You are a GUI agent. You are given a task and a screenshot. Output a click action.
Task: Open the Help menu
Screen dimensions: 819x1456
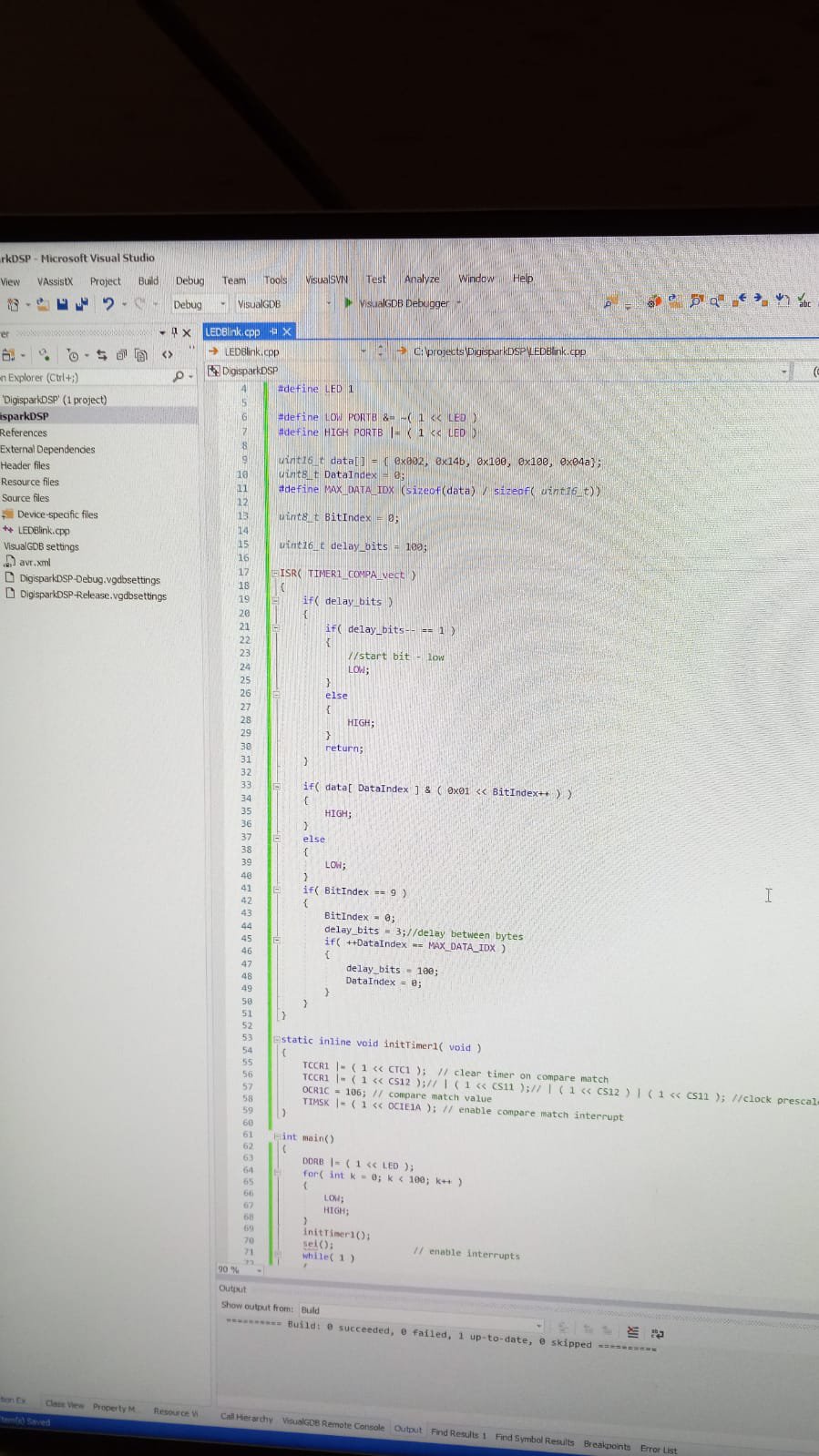pyautogui.click(x=523, y=279)
